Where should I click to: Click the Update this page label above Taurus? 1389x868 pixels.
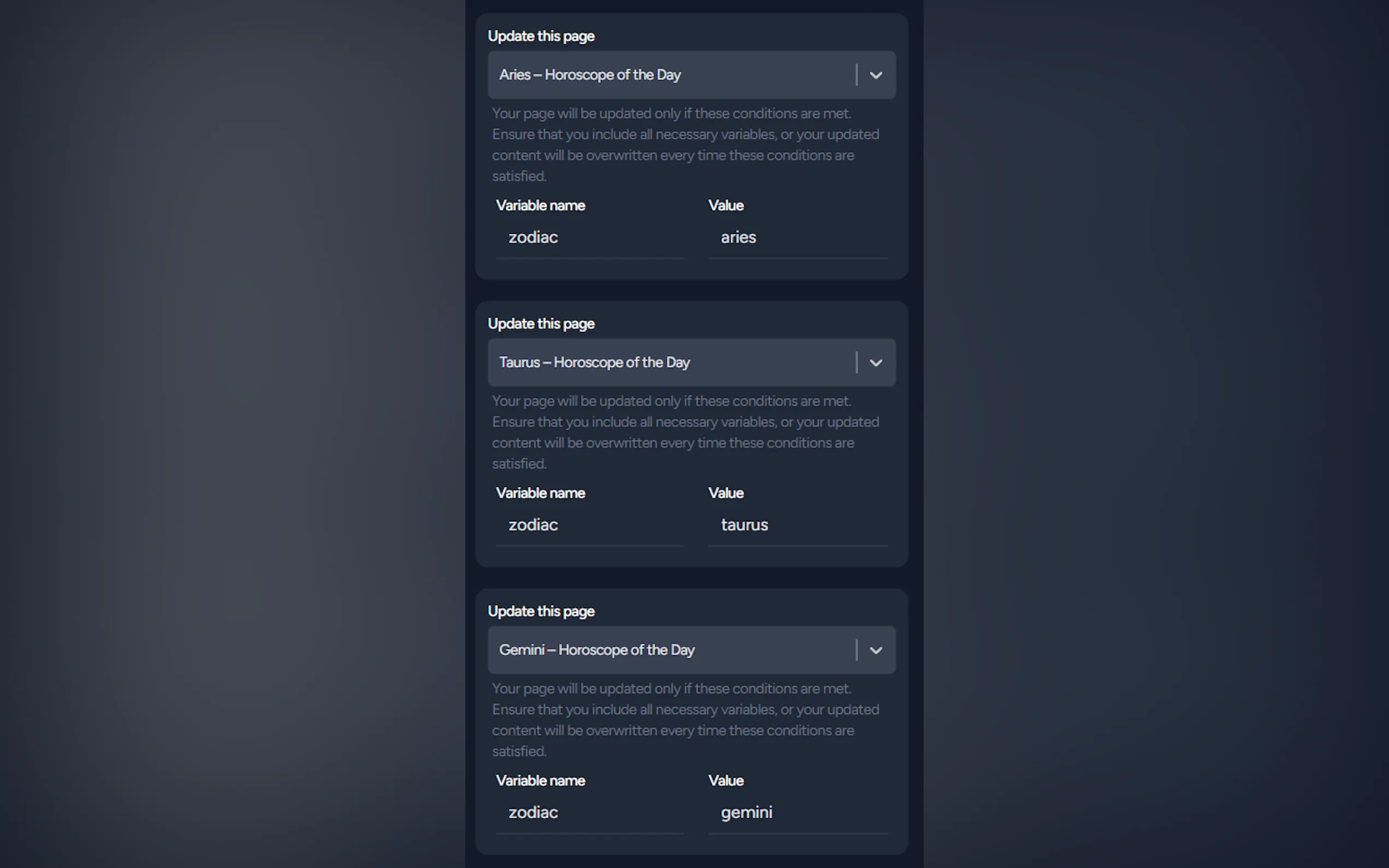[x=541, y=324]
